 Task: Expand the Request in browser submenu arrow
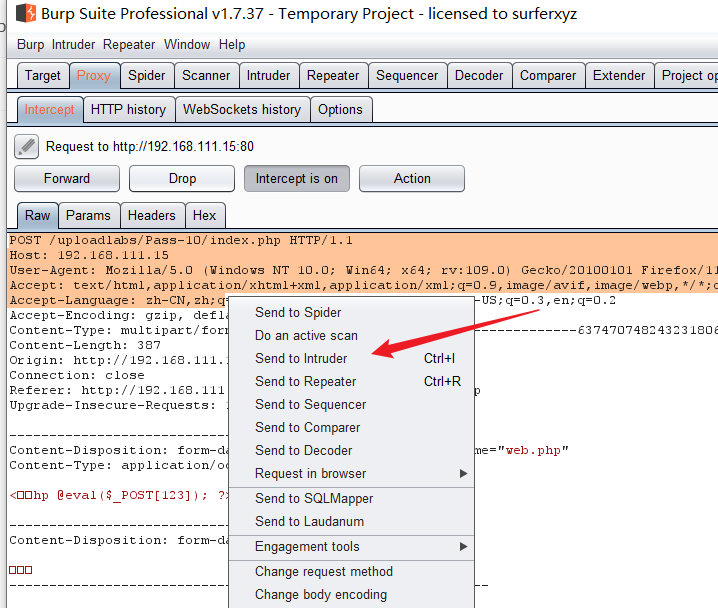[x=463, y=473]
